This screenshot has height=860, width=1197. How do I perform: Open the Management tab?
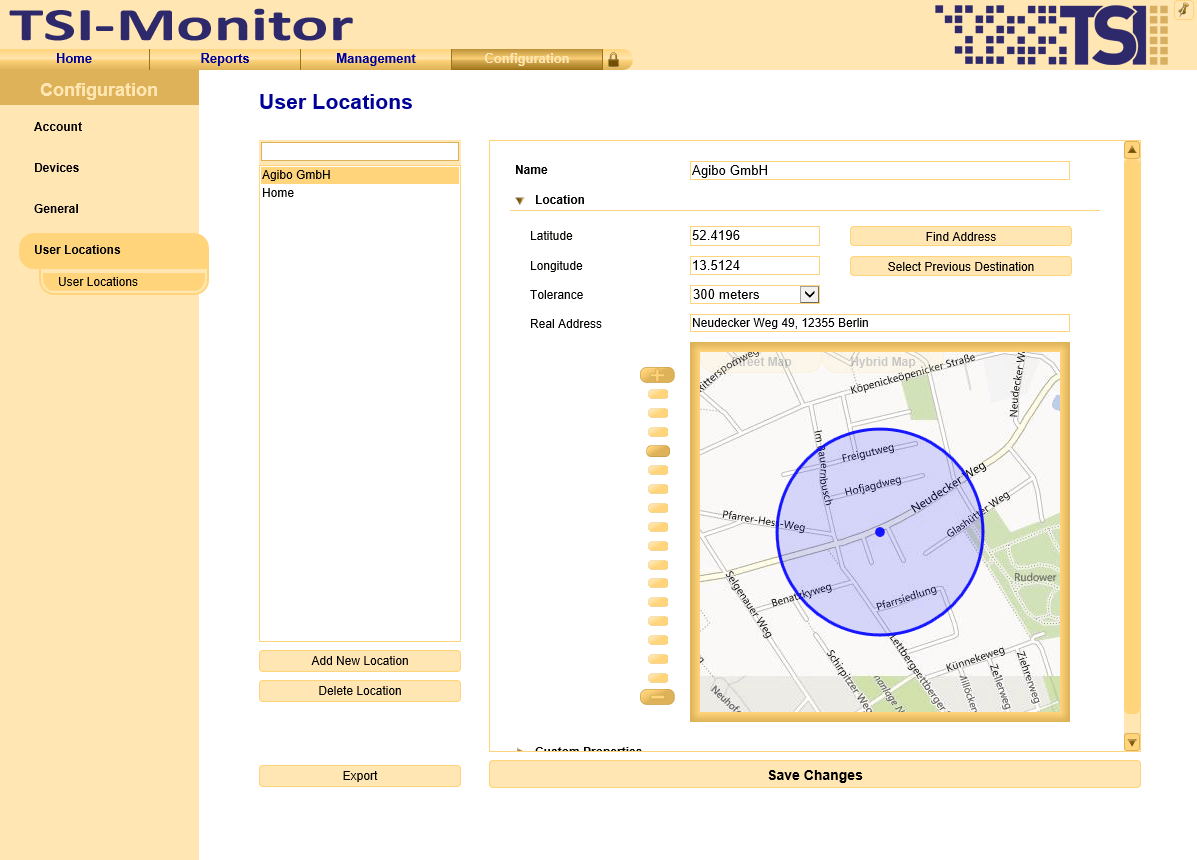[x=376, y=59]
